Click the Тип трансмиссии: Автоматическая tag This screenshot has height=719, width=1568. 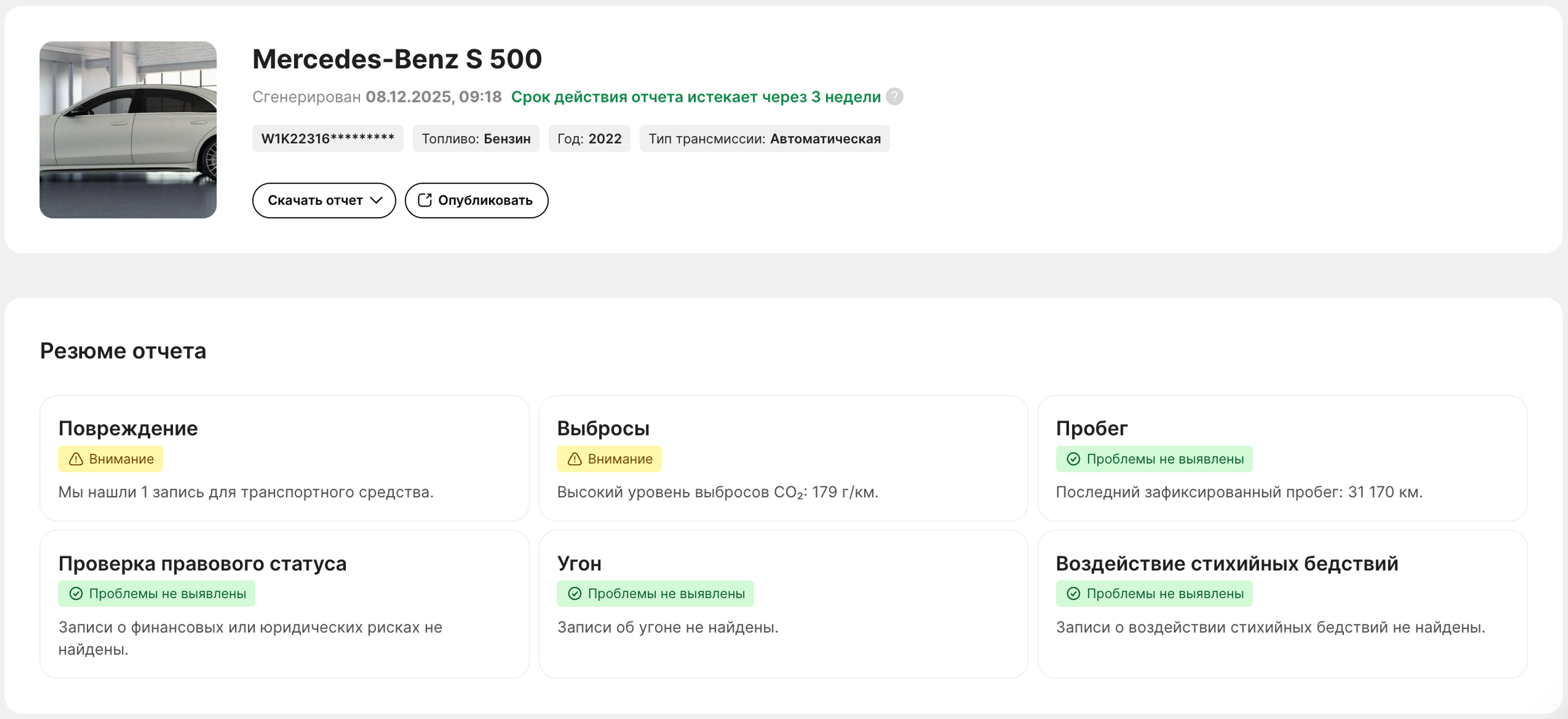(x=764, y=139)
